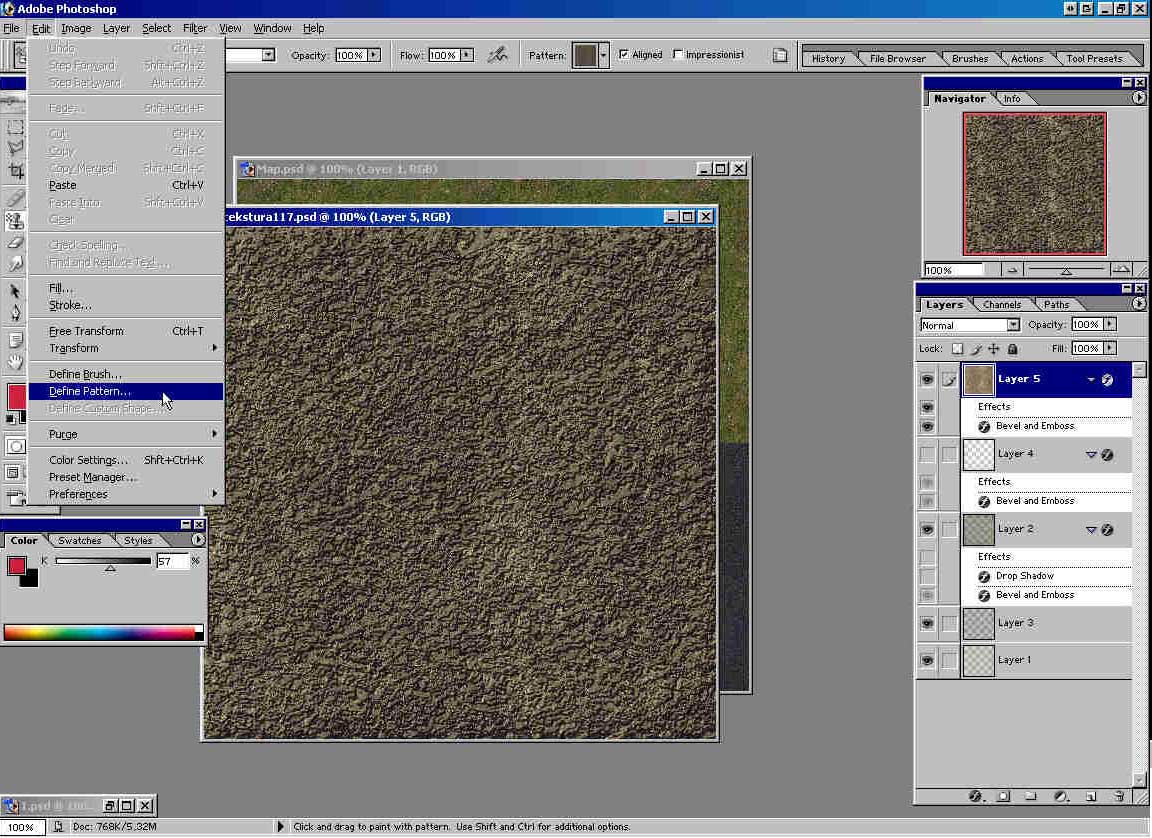This screenshot has width=1152, height=838.
Task: Click the delete layer trash icon
Action: (1119, 796)
